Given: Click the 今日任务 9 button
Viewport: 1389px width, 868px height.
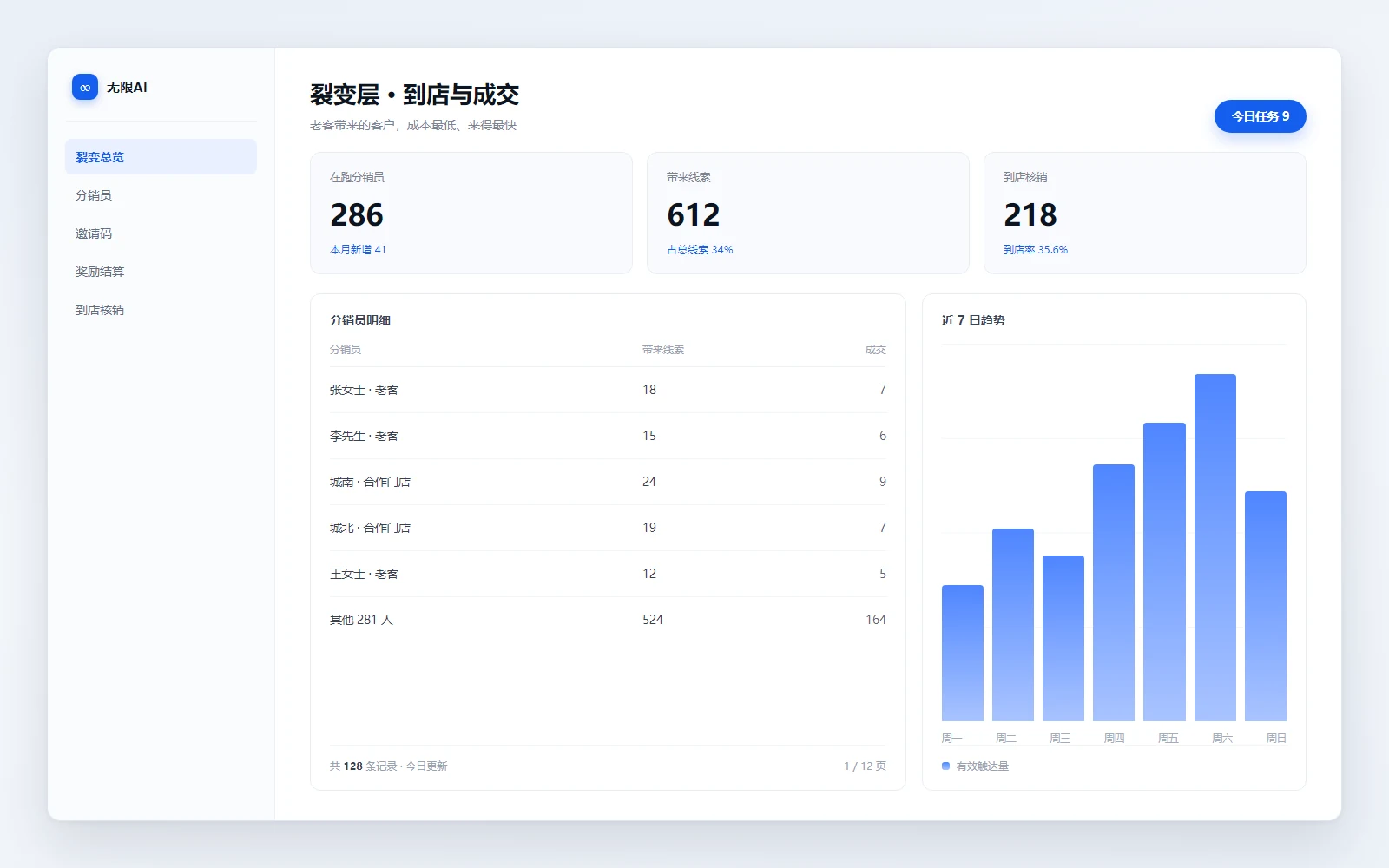Looking at the screenshot, I should point(1260,116).
